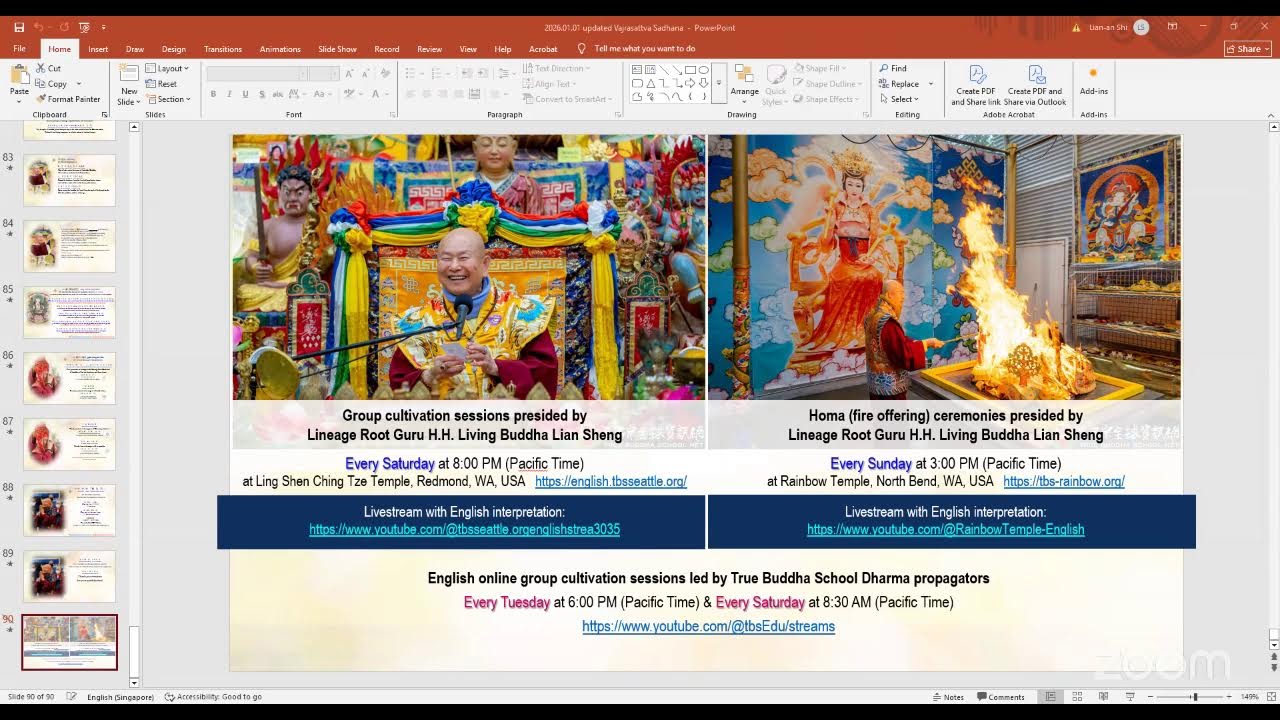Open english.tbsseattle.org link on slide

click(611, 481)
